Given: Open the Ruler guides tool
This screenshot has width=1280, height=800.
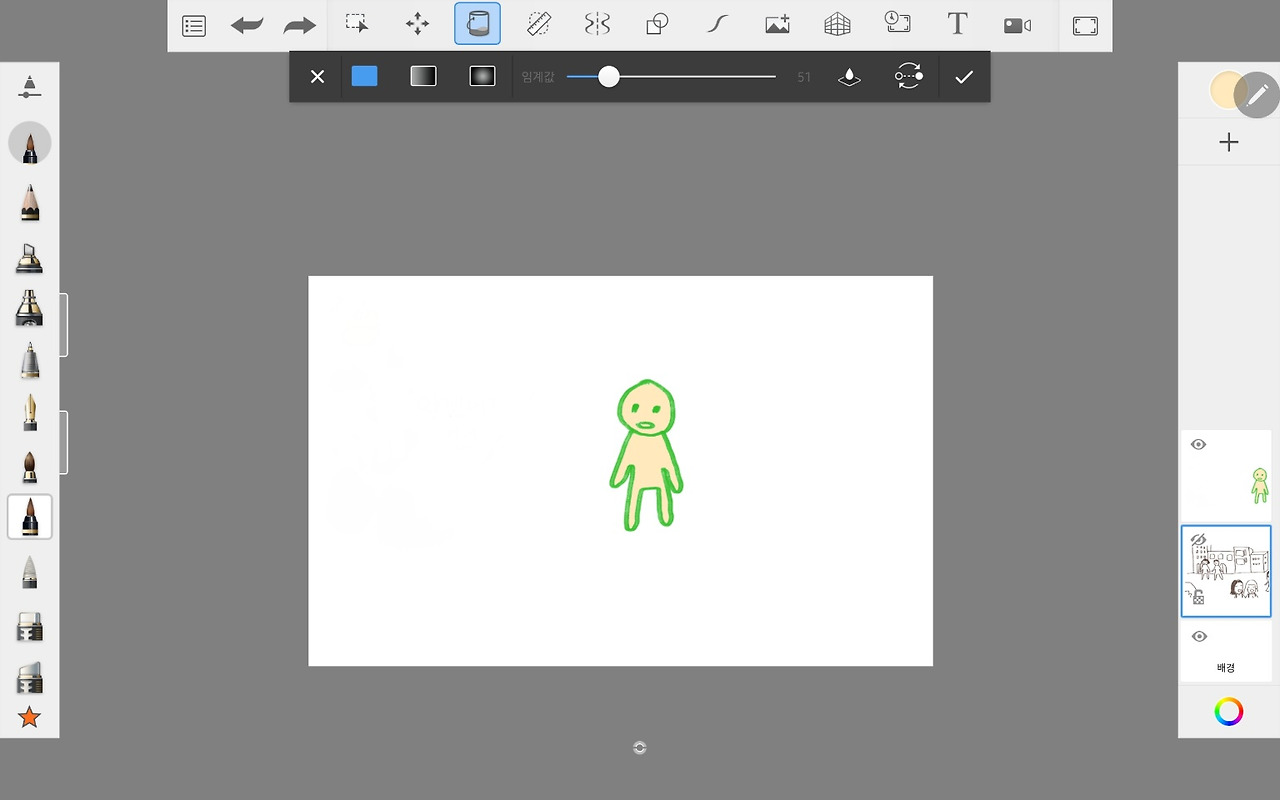Looking at the screenshot, I should (x=539, y=24).
